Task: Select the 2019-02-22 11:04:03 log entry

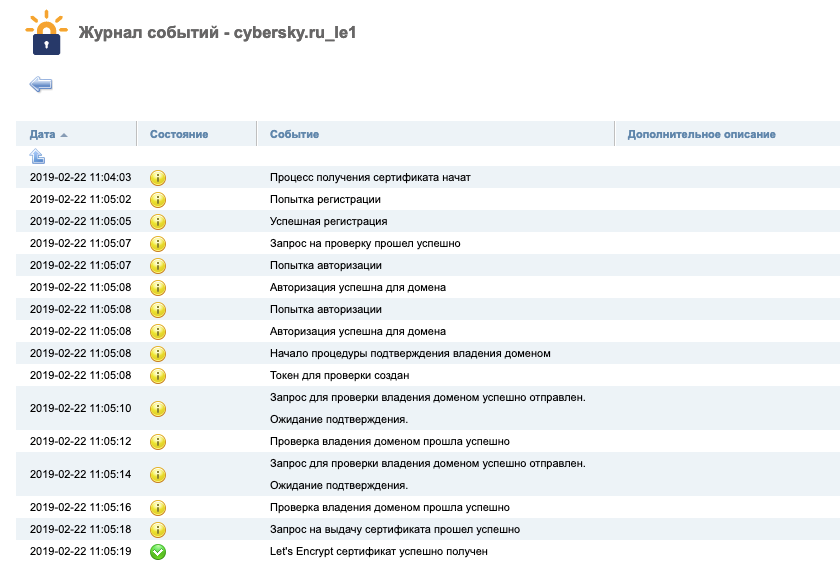Action: pyautogui.click(x=80, y=177)
